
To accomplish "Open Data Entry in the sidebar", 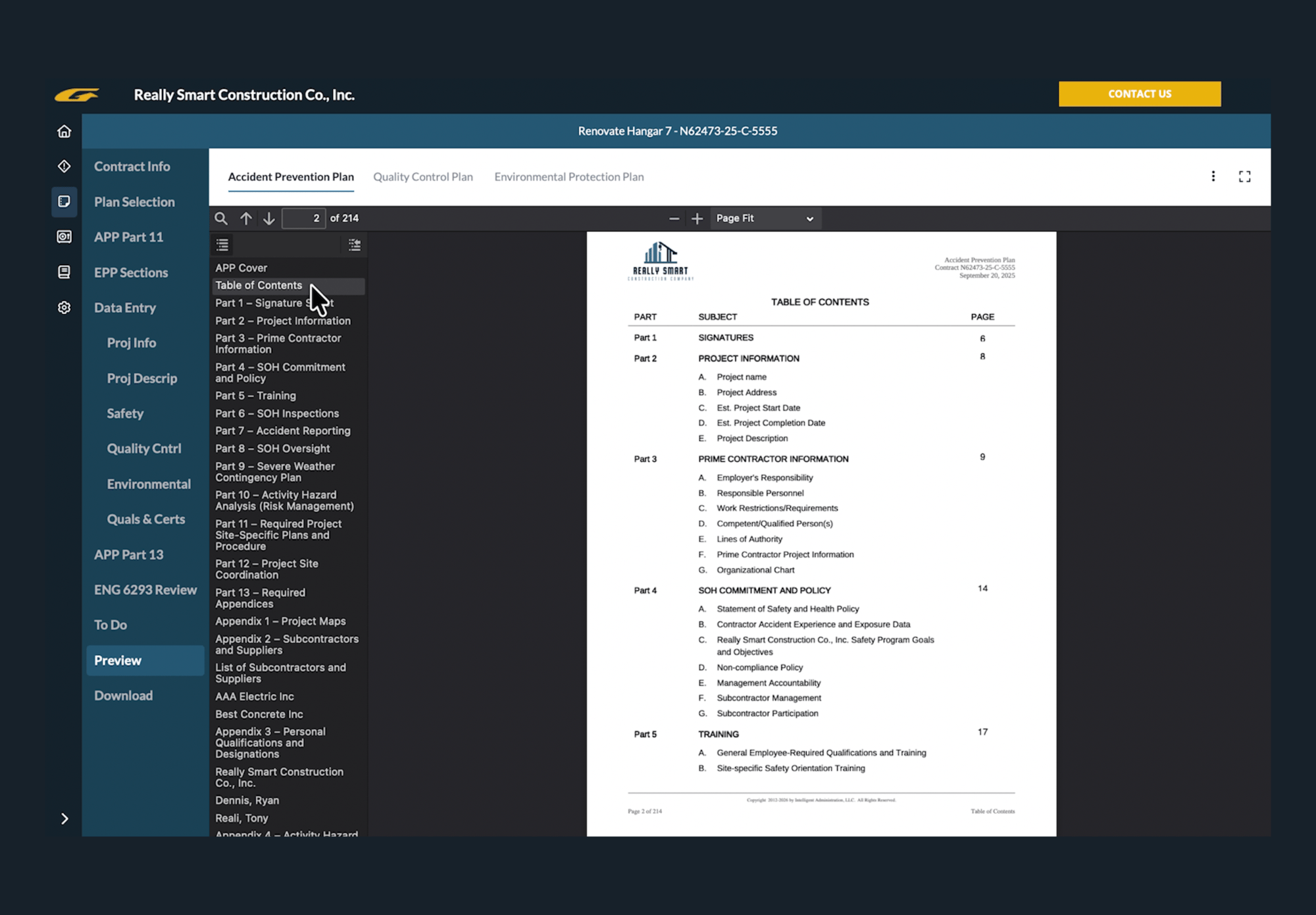I will click(125, 308).
